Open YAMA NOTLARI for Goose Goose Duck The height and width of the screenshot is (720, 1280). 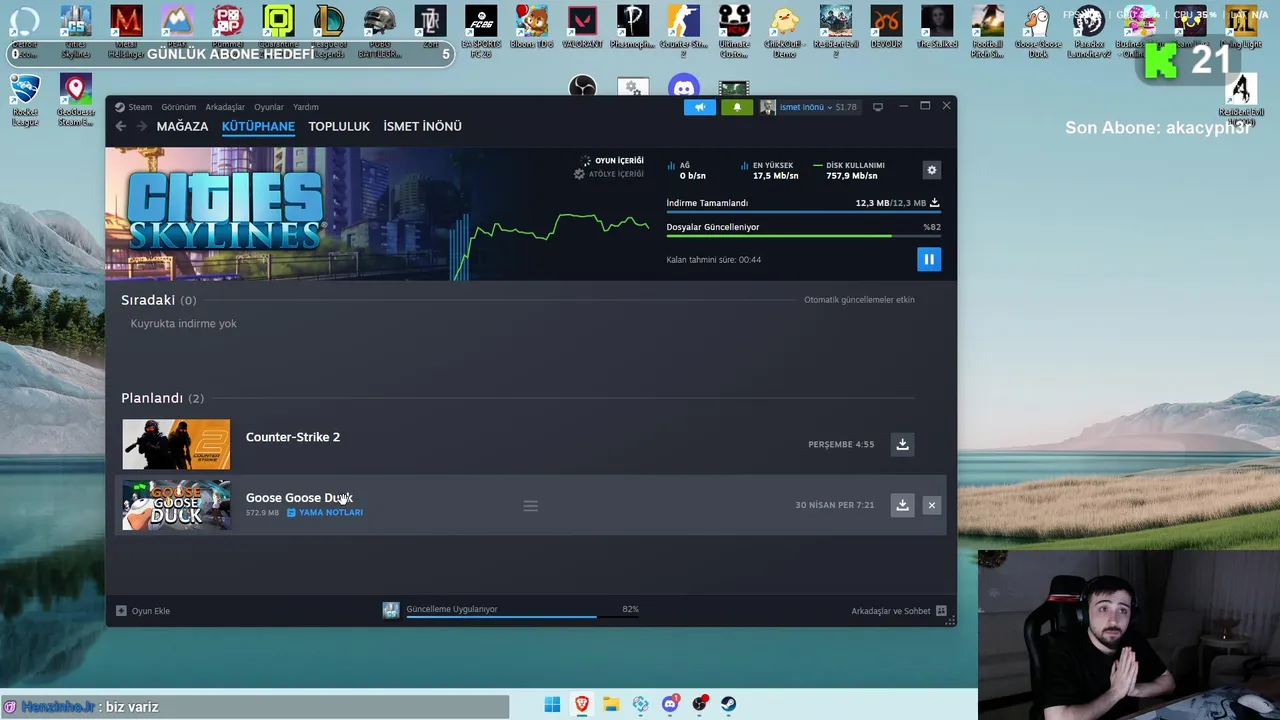[x=325, y=513]
